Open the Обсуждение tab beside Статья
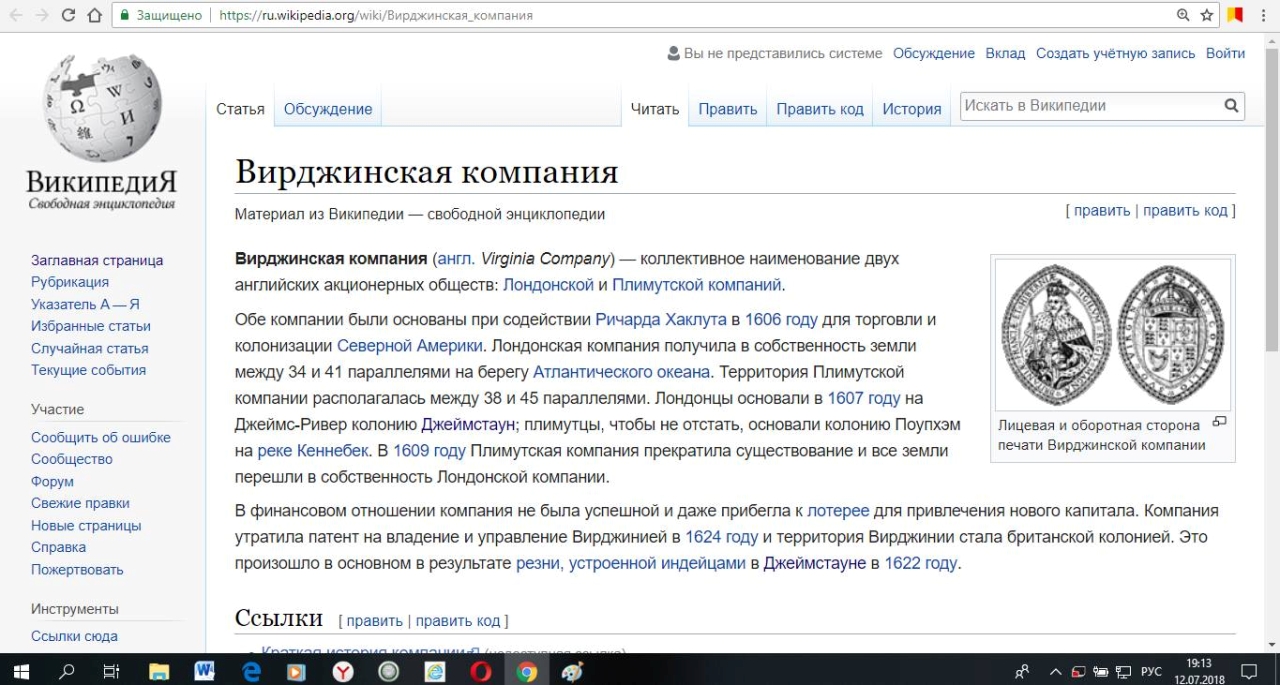Viewport: 1280px width, 685px height. coord(328,109)
